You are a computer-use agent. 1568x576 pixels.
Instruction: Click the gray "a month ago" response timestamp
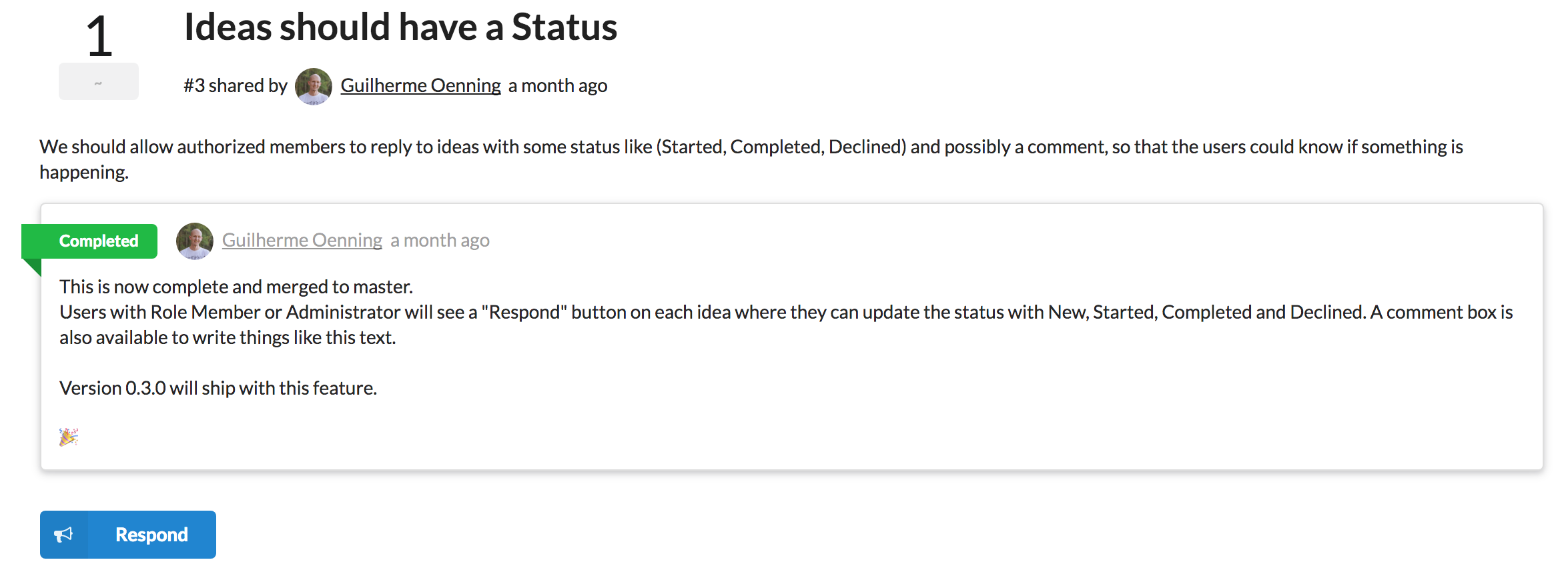pyautogui.click(x=440, y=240)
